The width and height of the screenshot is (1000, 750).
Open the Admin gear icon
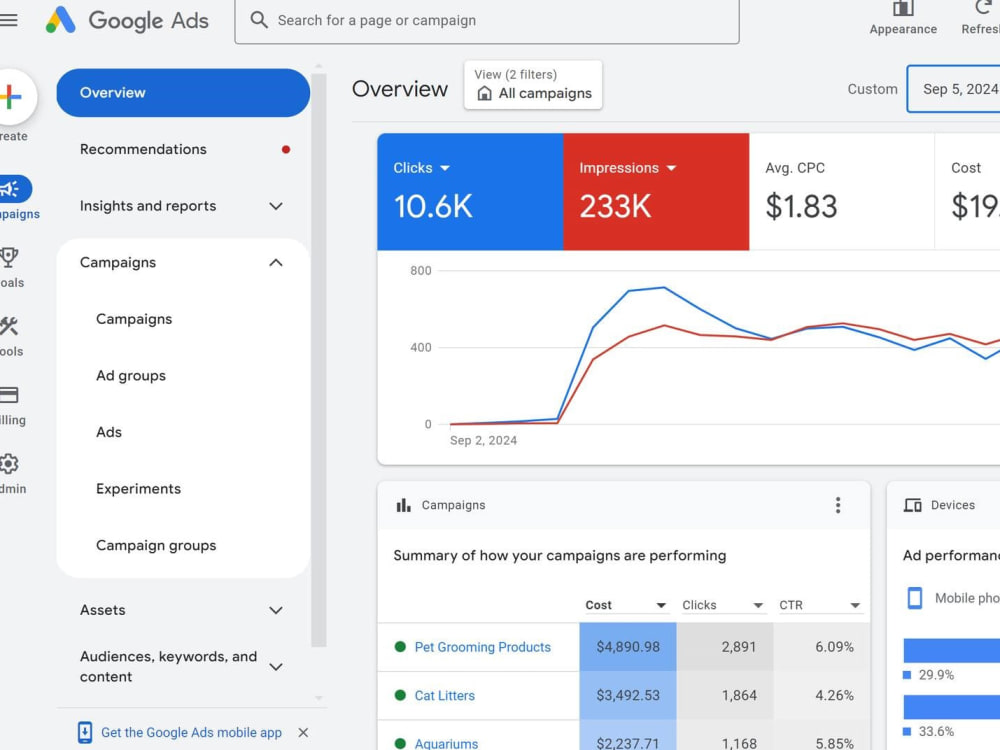tap(9, 464)
